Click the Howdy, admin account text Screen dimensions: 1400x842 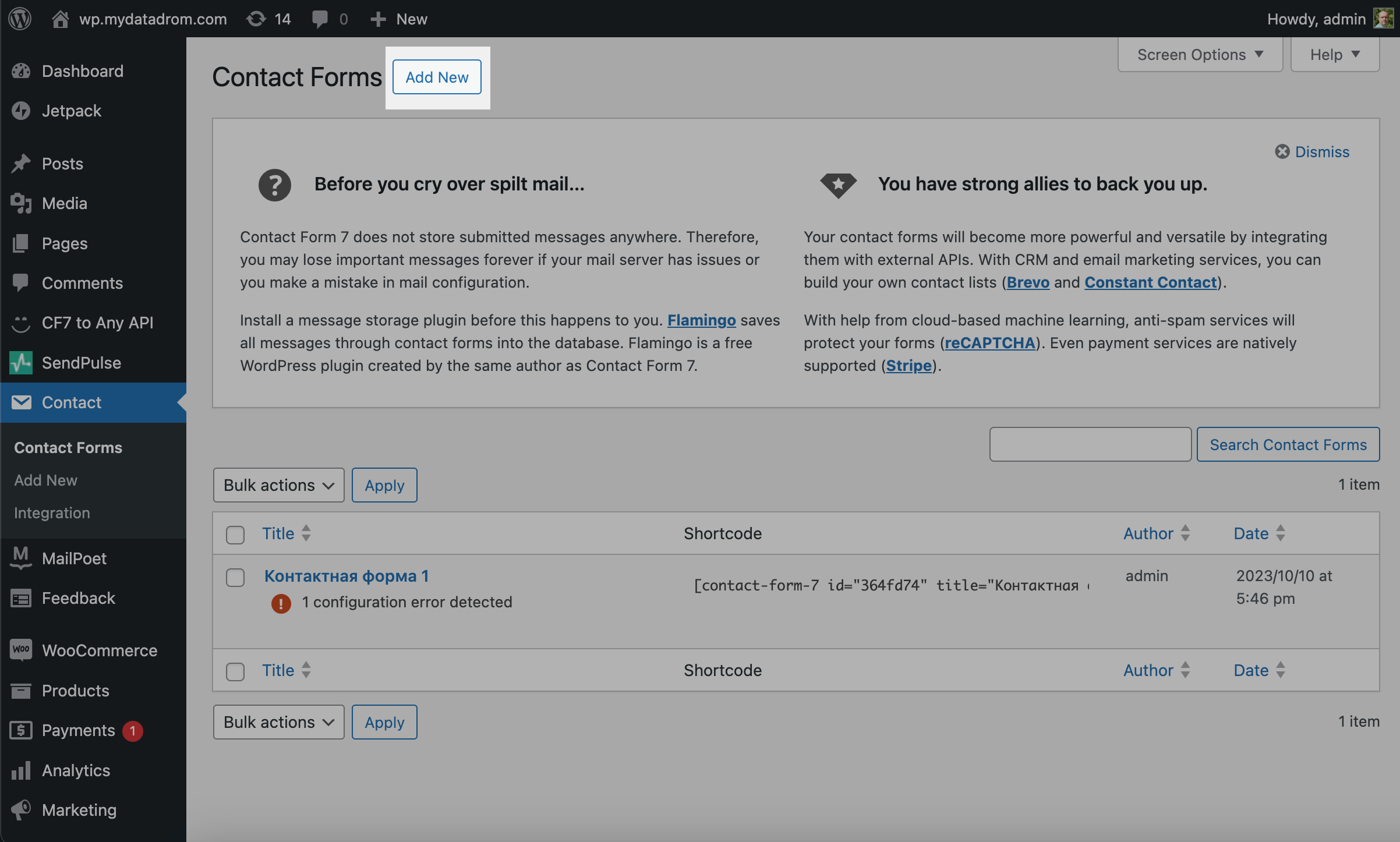1316,19
